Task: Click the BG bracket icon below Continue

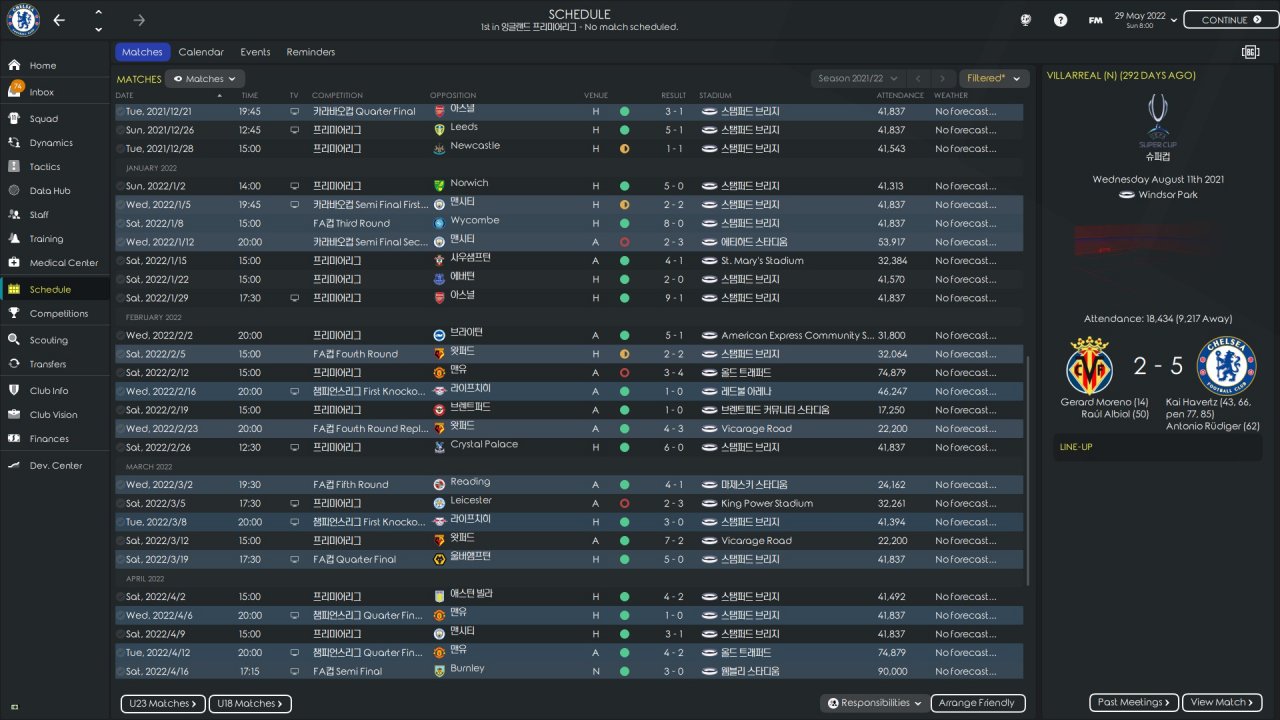Action: tap(1250, 52)
